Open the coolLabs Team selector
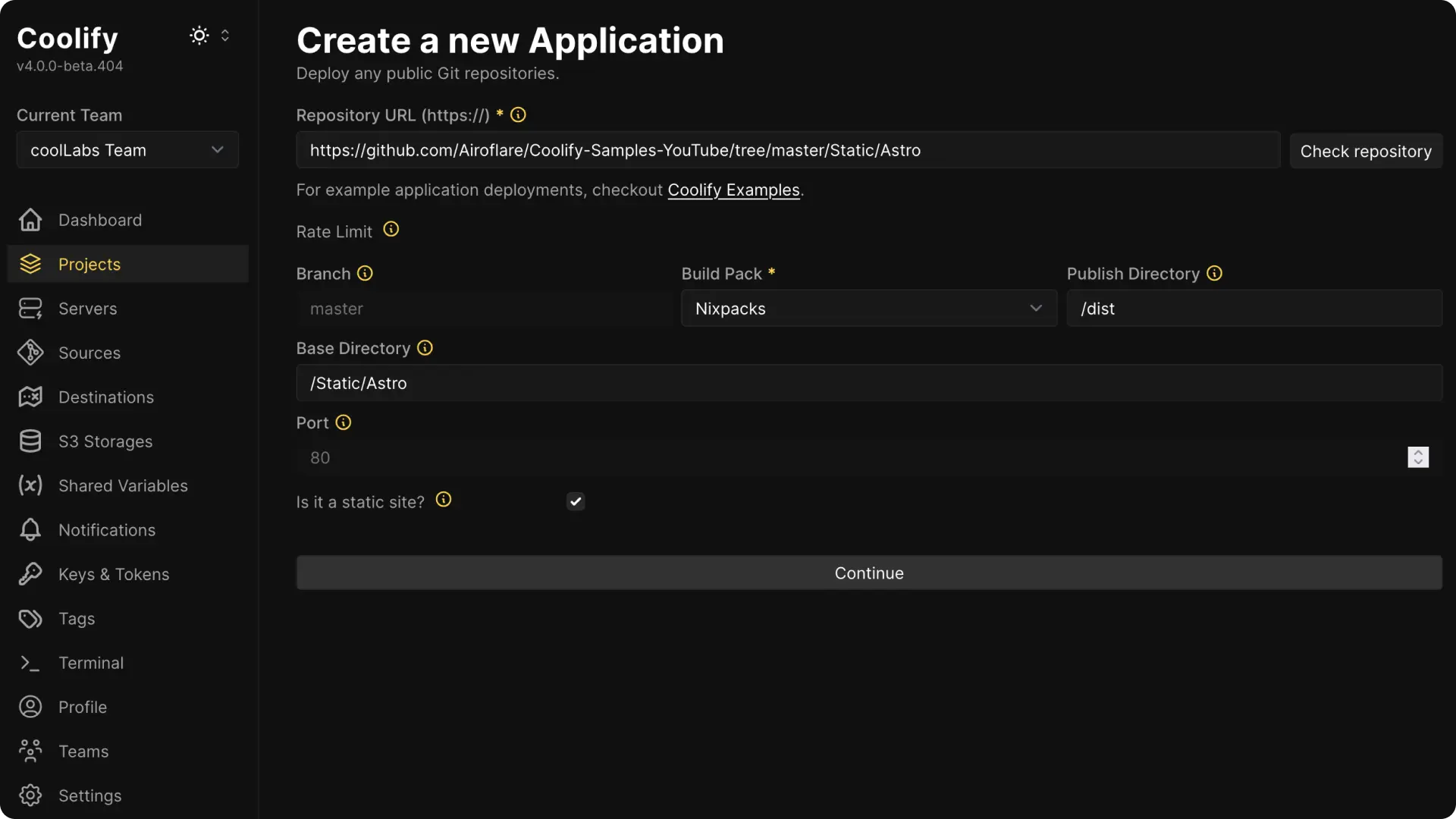 coord(127,149)
